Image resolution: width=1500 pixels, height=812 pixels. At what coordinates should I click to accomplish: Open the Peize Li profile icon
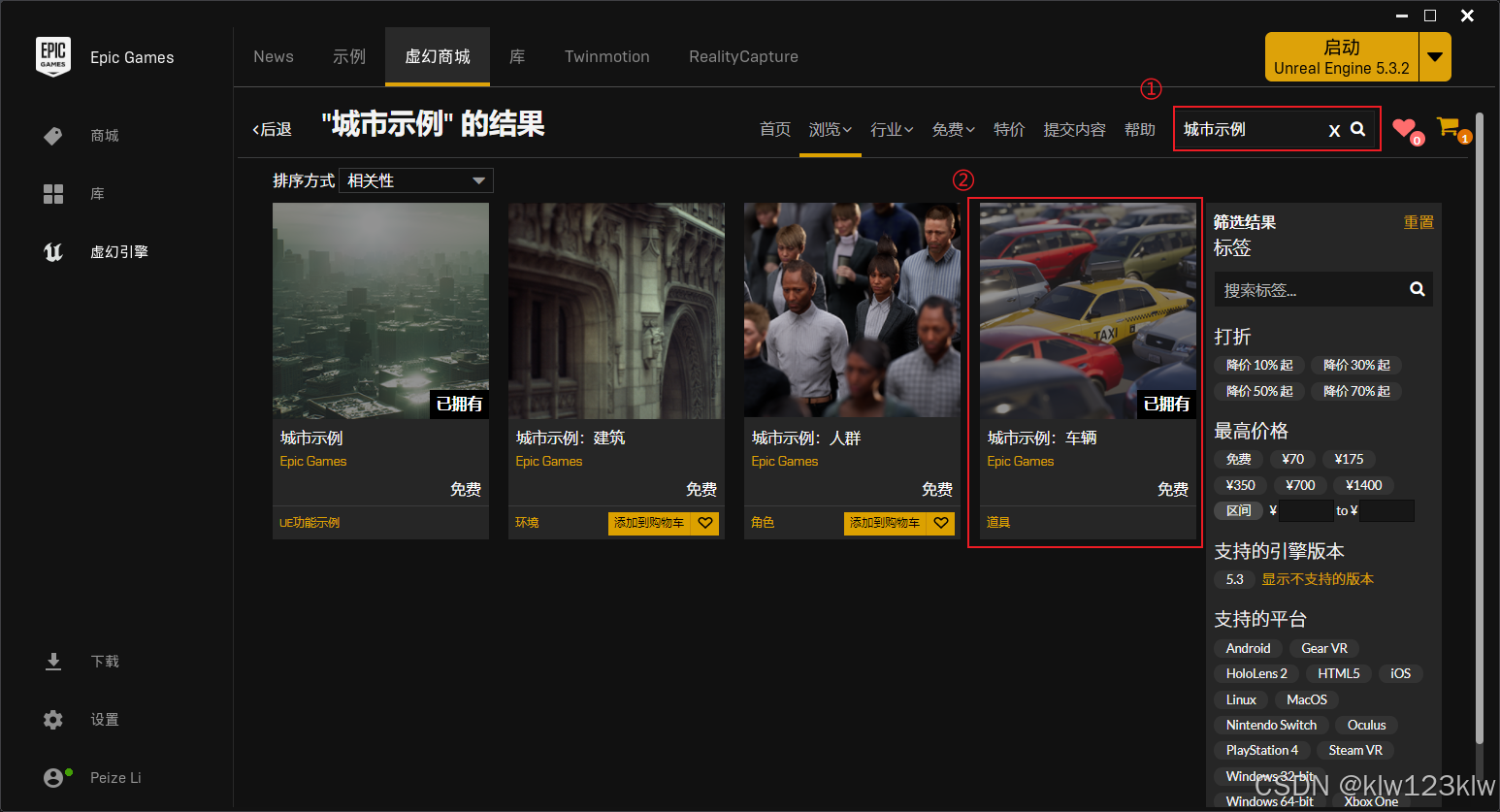[x=54, y=778]
